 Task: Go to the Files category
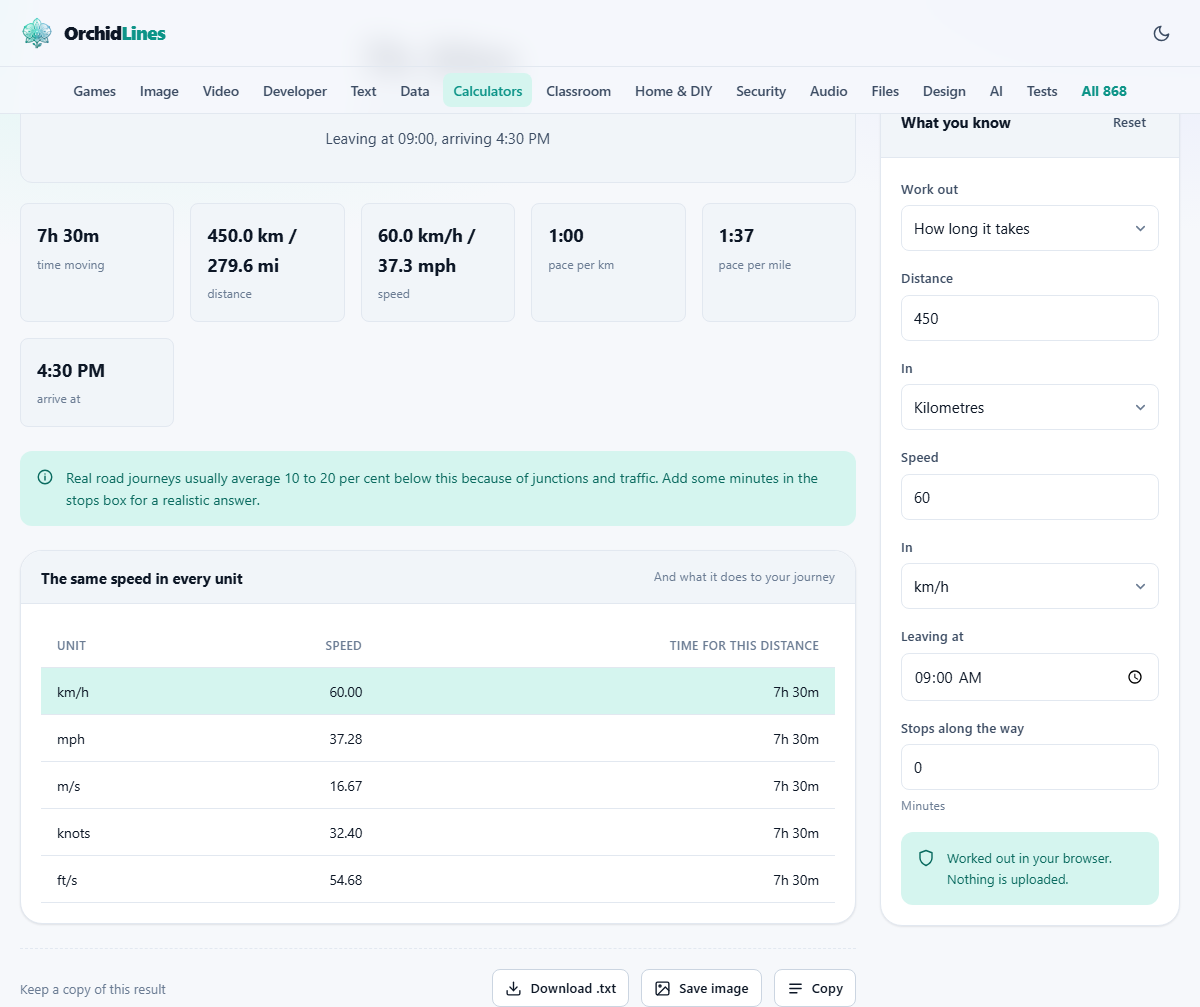tap(885, 91)
